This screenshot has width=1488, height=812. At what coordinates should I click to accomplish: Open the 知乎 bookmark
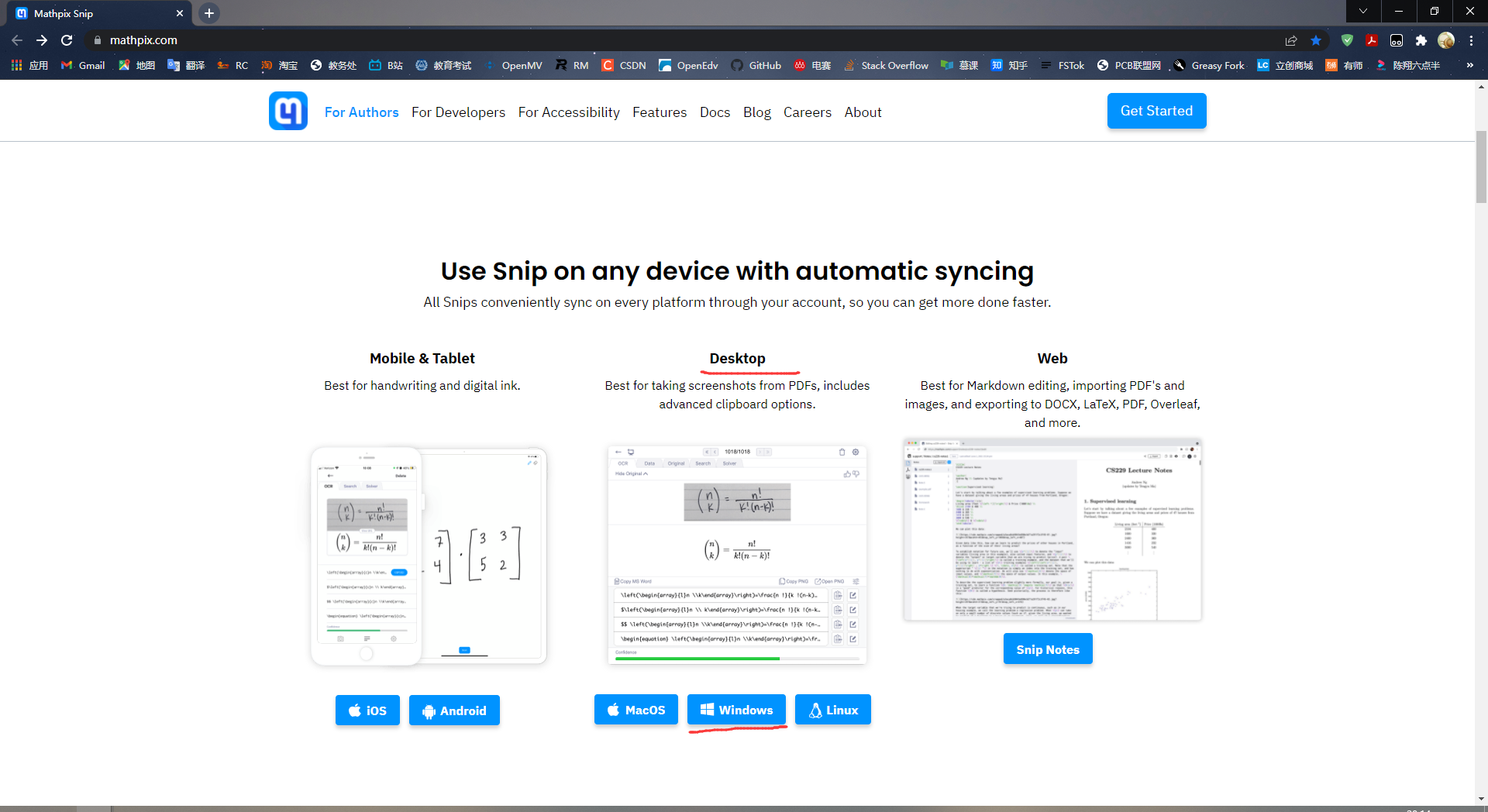coord(1009,65)
